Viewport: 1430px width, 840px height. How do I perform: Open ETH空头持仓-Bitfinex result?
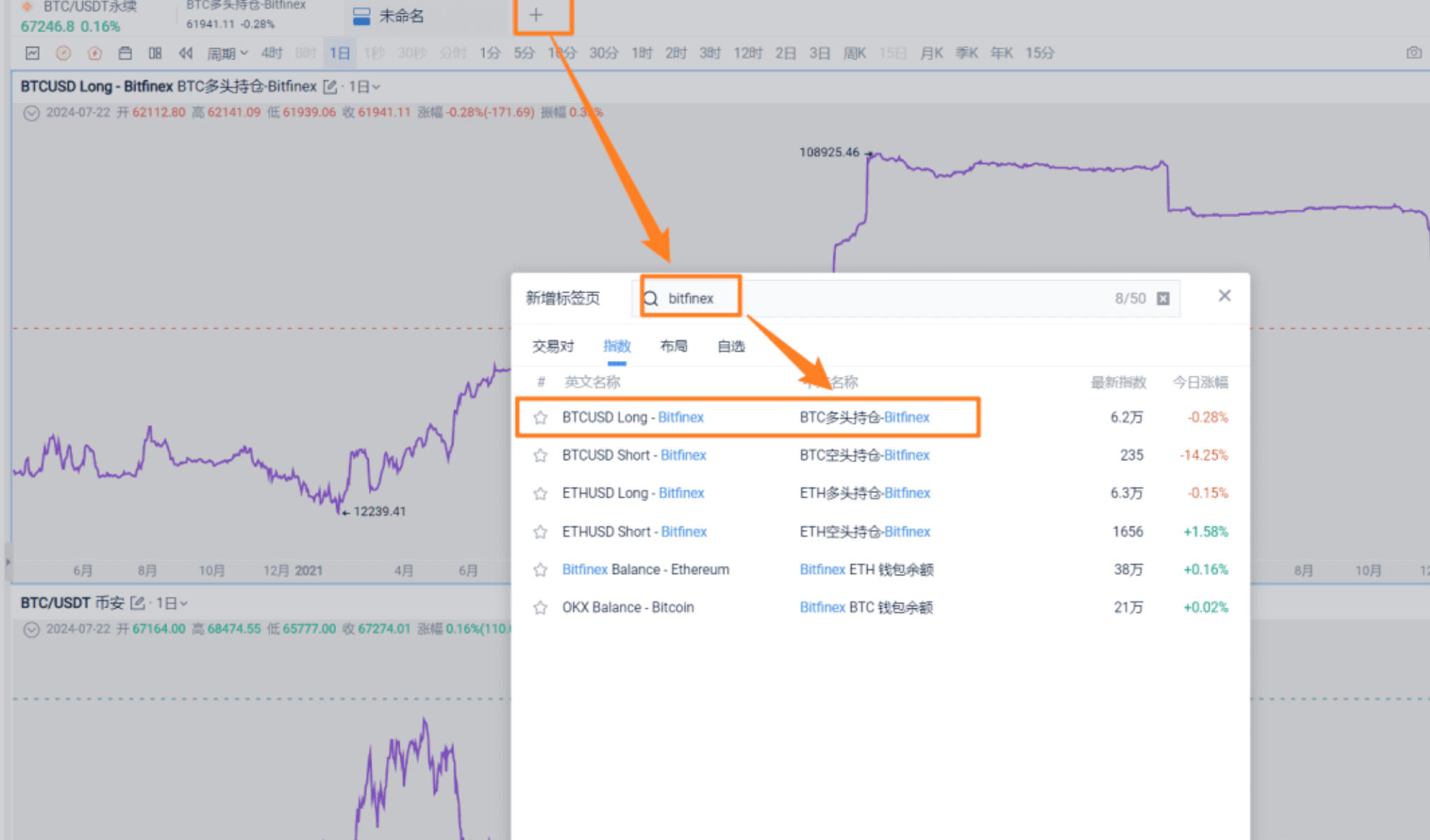point(865,532)
